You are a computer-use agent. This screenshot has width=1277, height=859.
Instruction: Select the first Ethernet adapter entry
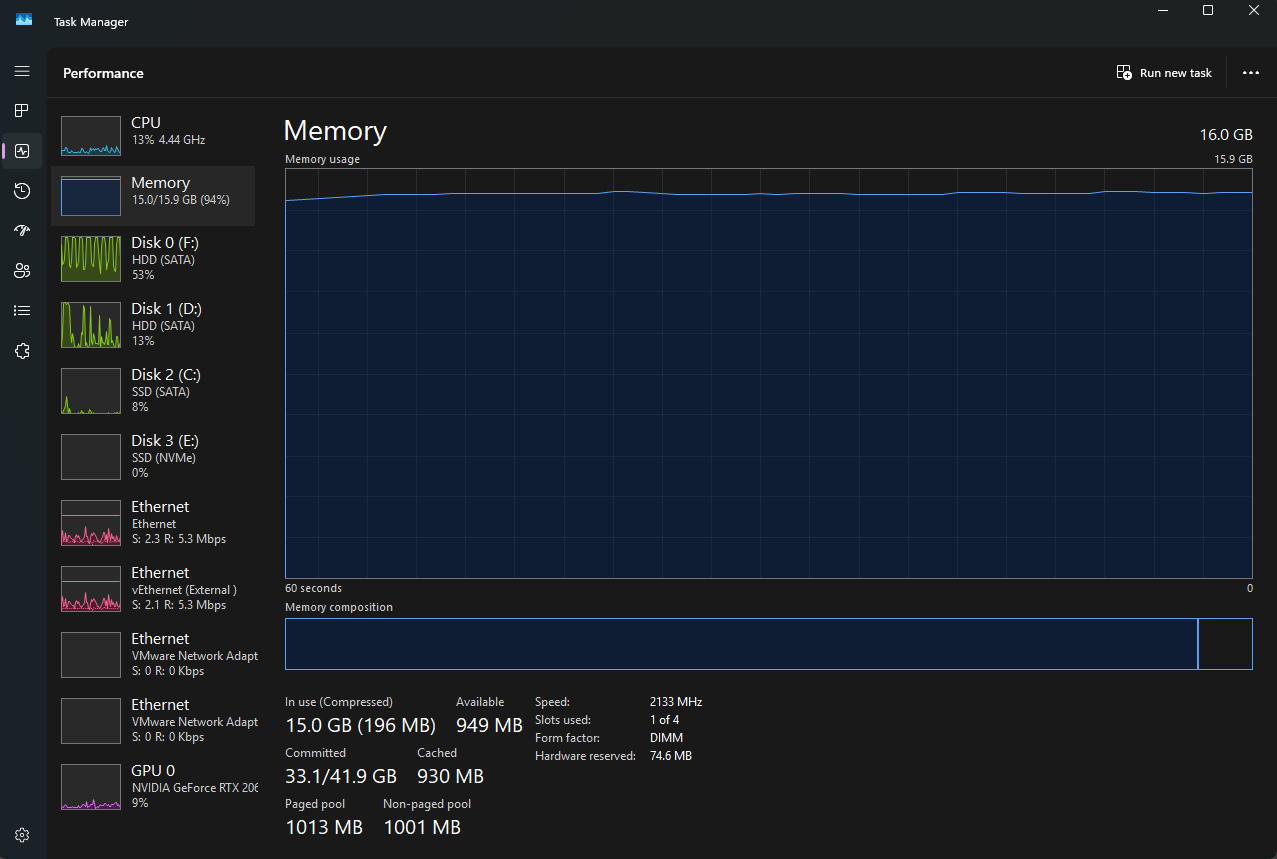153,524
